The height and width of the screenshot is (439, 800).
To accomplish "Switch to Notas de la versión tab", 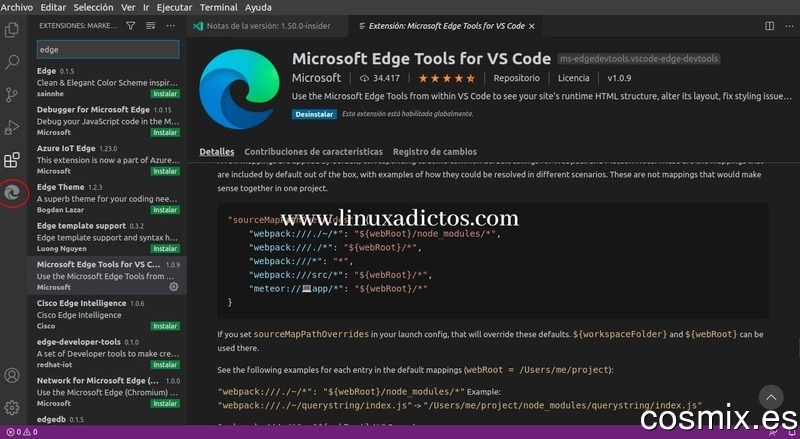I will [268, 26].
